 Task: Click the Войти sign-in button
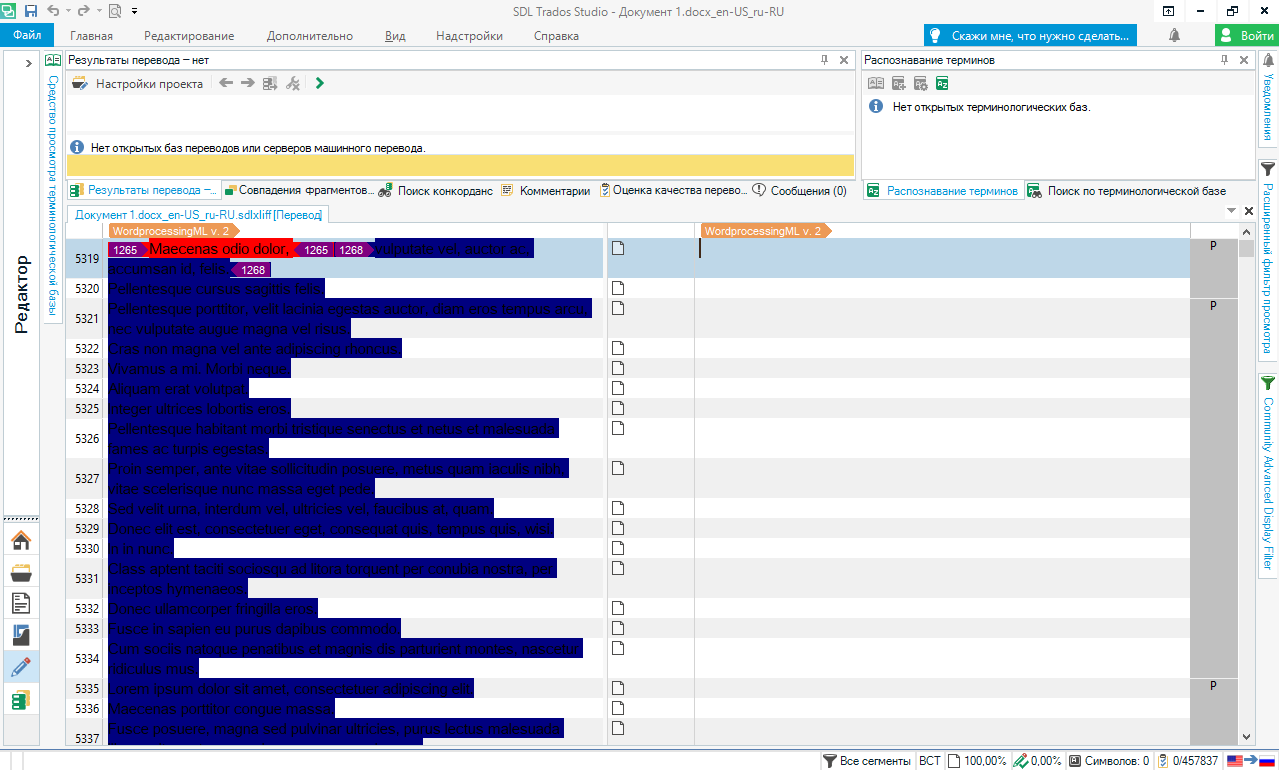(x=1246, y=36)
